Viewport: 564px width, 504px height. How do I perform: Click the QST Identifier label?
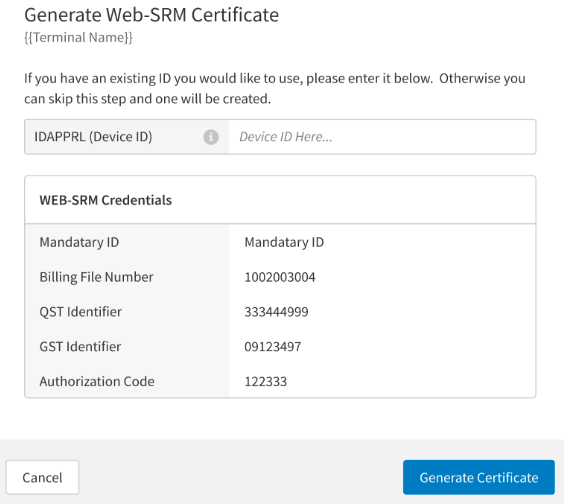coord(81,312)
